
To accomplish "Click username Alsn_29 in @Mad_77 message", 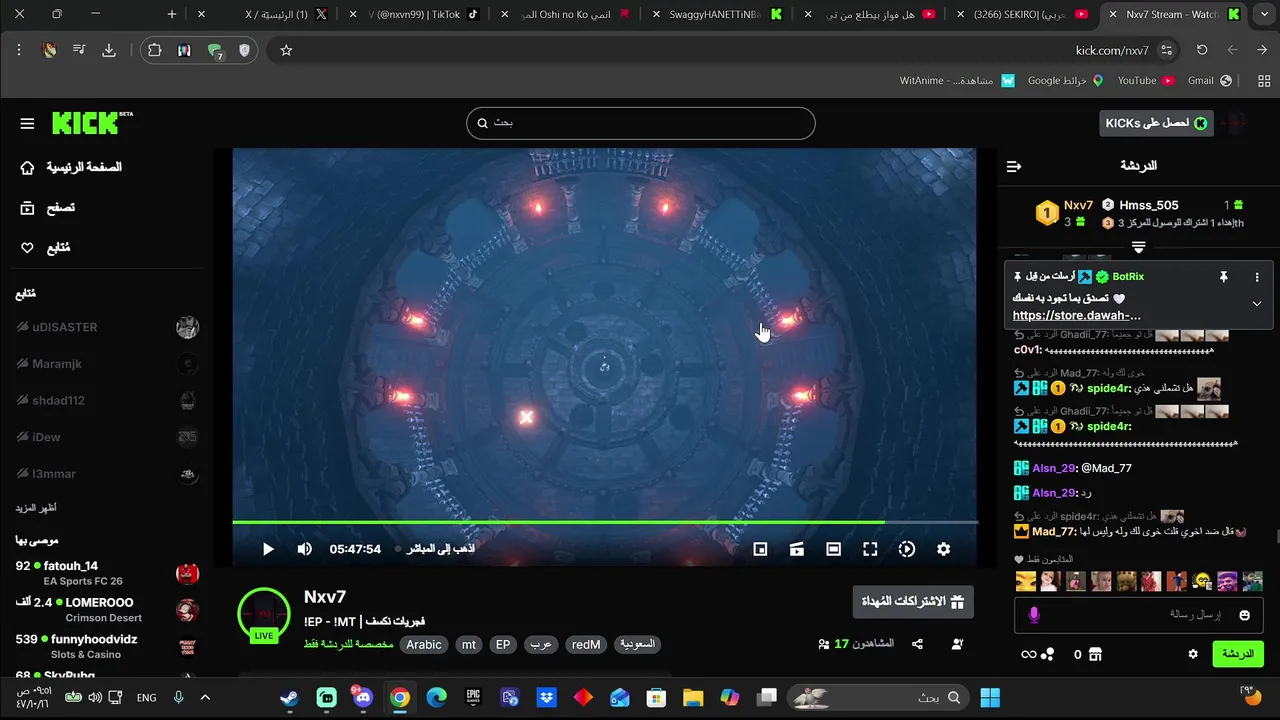I will pyautogui.click(x=1054, y=468).
